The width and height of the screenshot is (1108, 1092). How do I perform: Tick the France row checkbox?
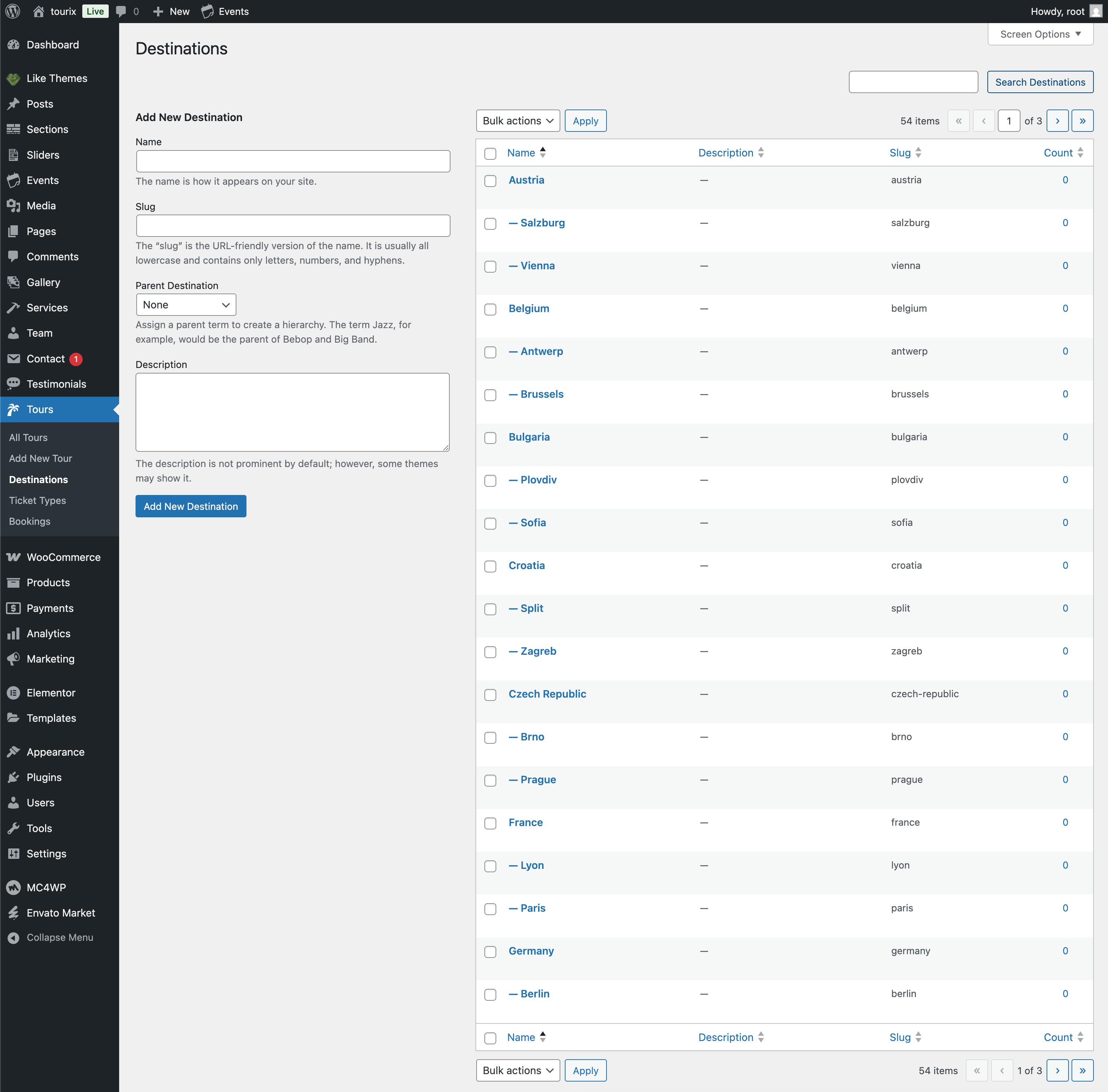pyautogui.click(x=490, y=823)
